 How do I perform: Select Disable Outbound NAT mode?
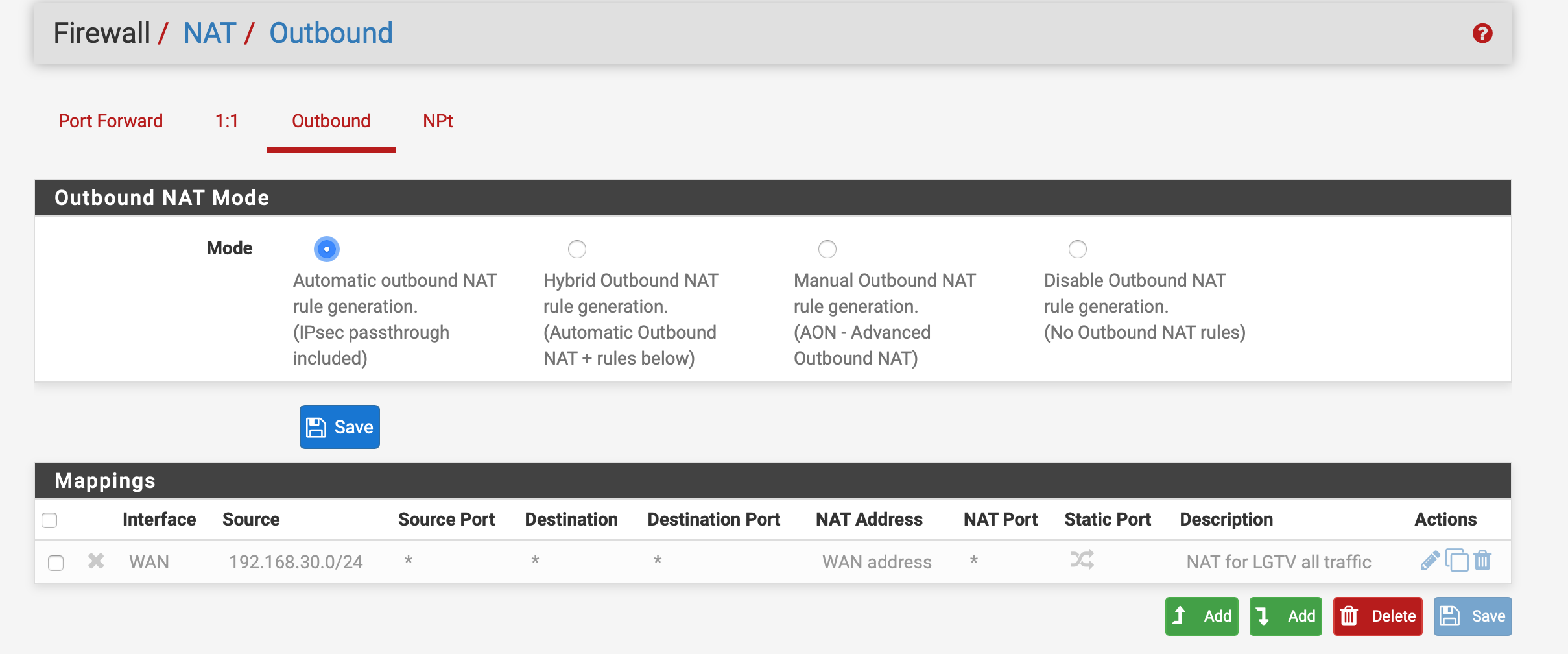(x=1078, y=249)
